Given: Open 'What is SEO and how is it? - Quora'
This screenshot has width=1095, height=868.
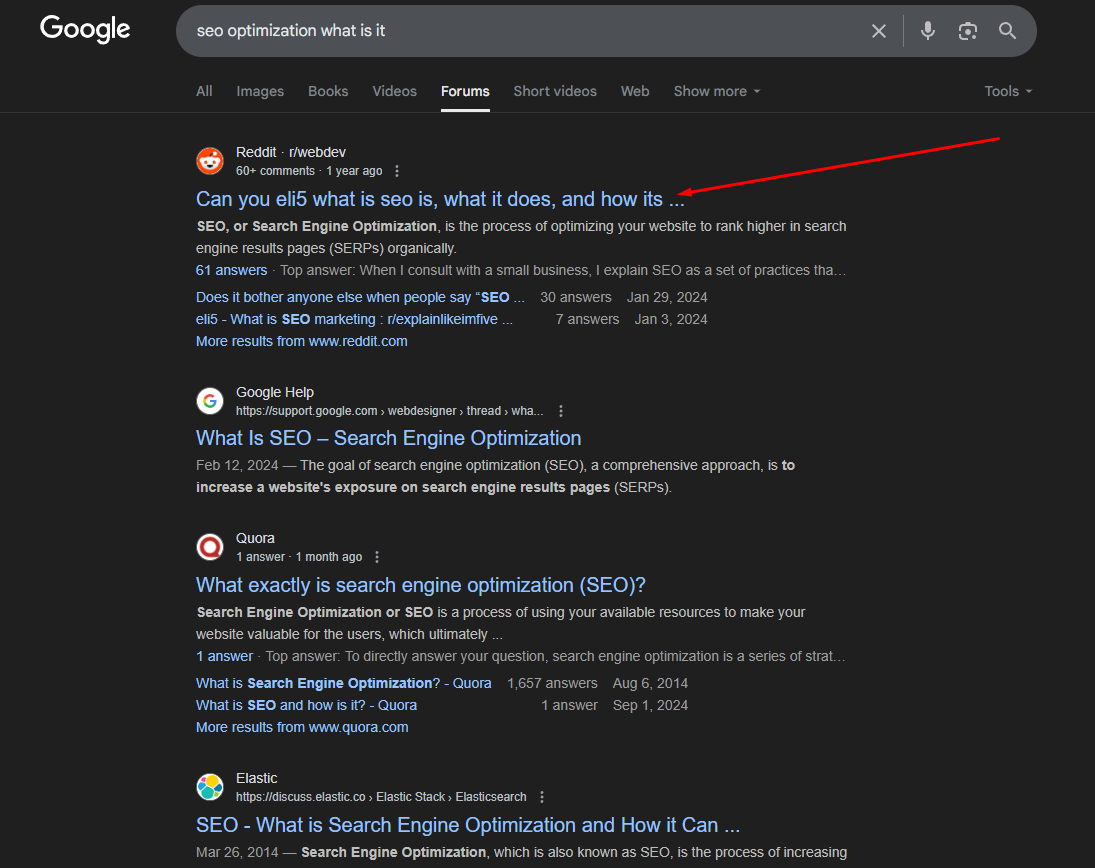Looking at the screenshot, I should [307, 705].
